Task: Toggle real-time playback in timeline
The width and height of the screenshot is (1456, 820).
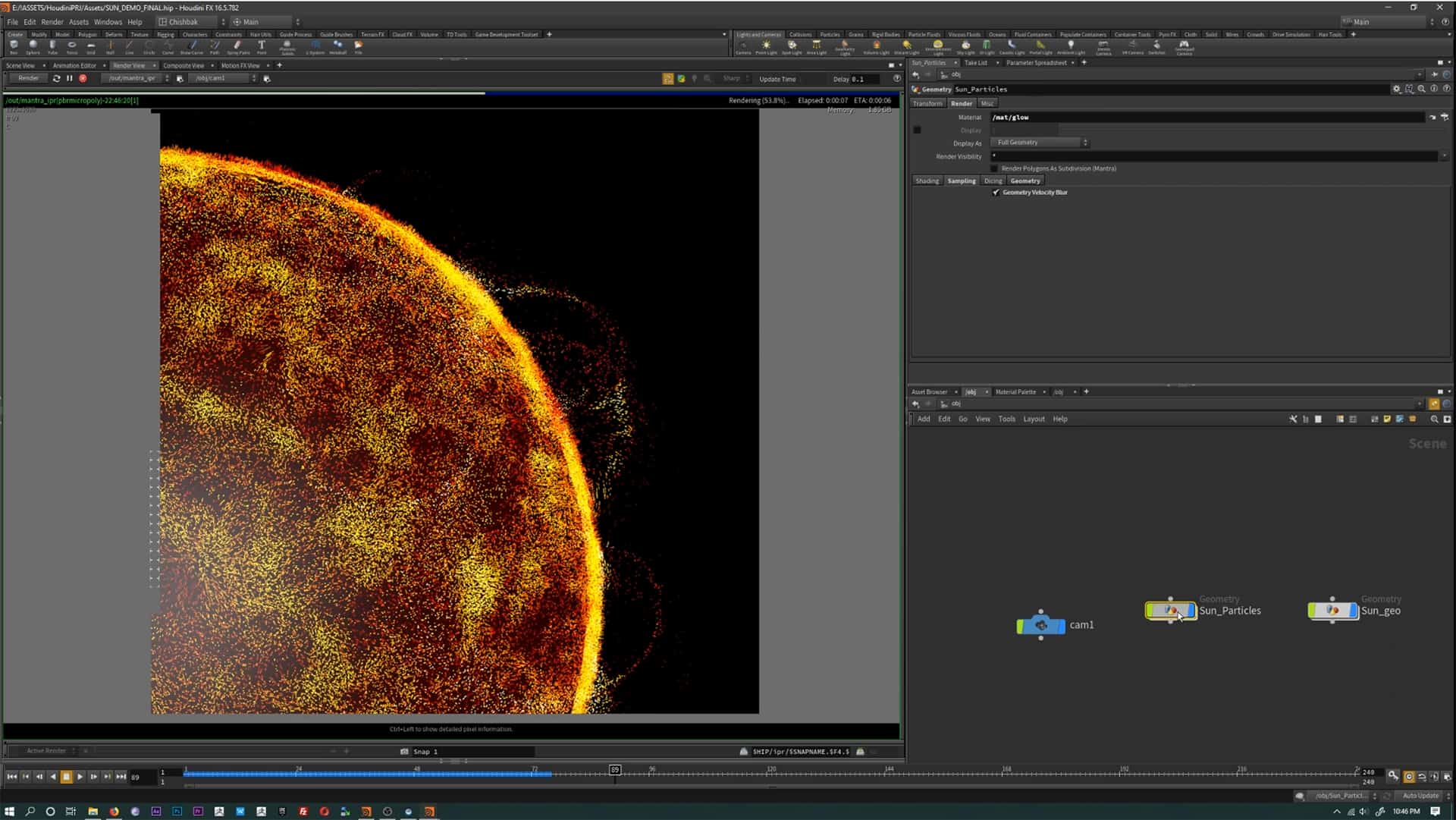Action: click(1409, 776)
